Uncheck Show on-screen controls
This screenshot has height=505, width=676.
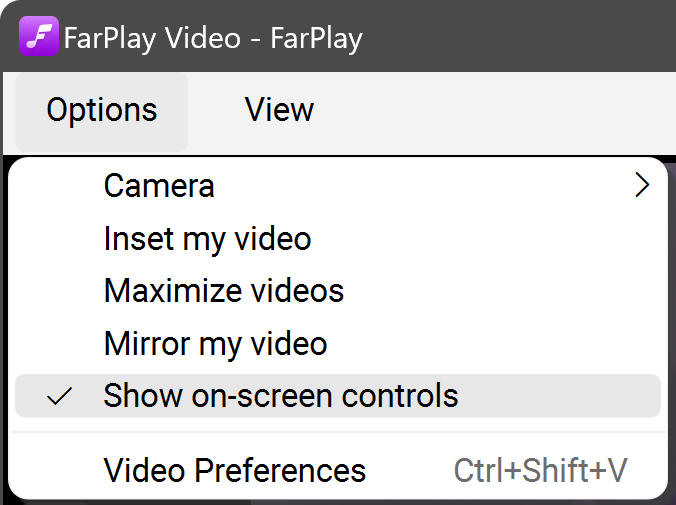[x=280, y=396]
